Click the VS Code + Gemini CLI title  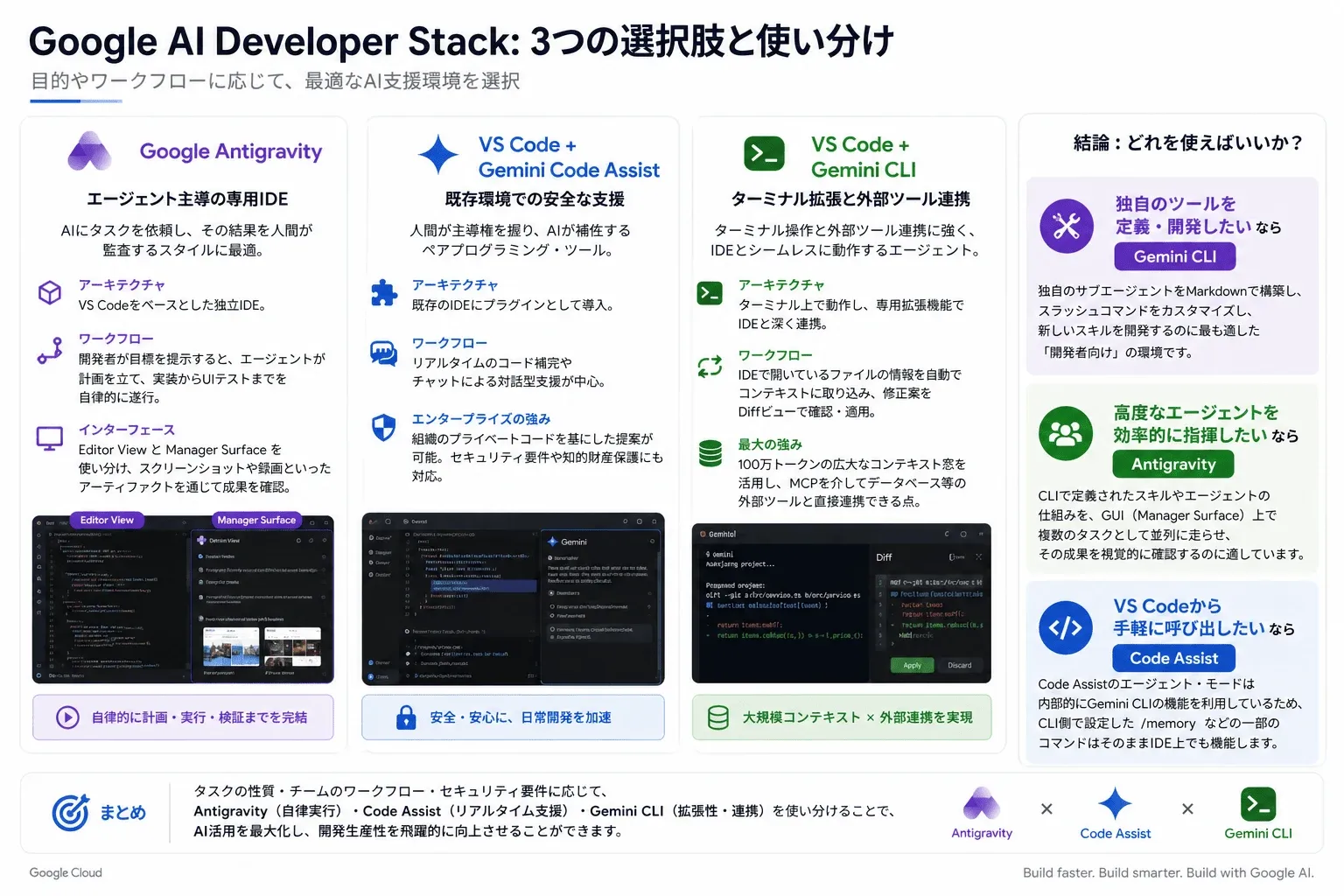coord(863,157)
